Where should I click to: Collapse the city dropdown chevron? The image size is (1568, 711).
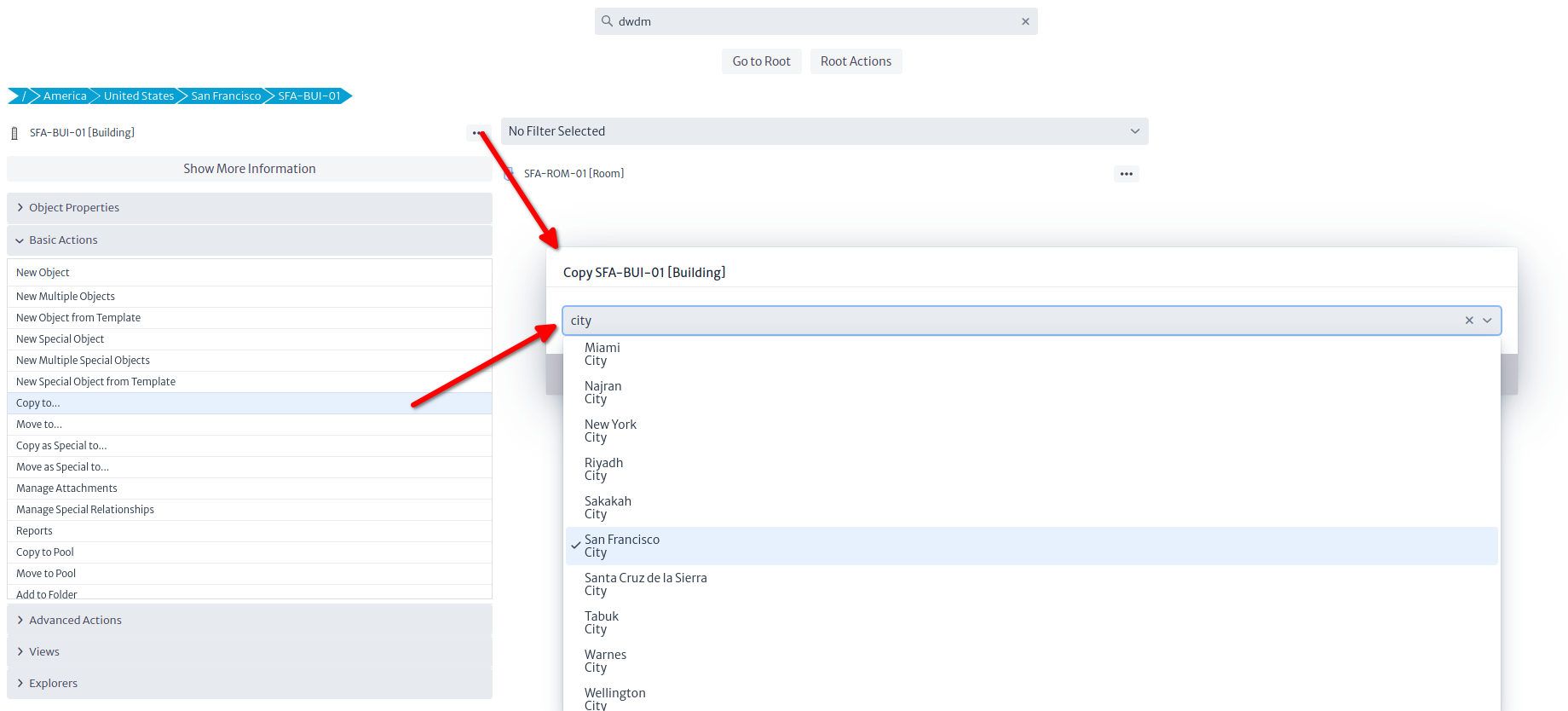click(1487, 321)
